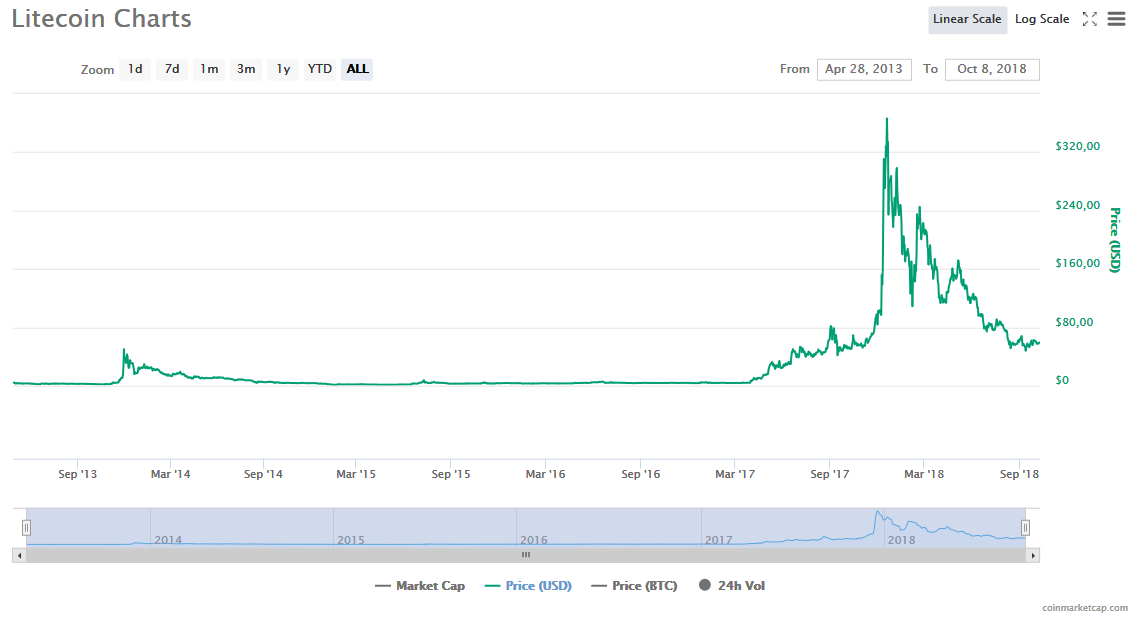Click the Sep '13 axis label
1145x629 pixels.
[x=77, y=474]
